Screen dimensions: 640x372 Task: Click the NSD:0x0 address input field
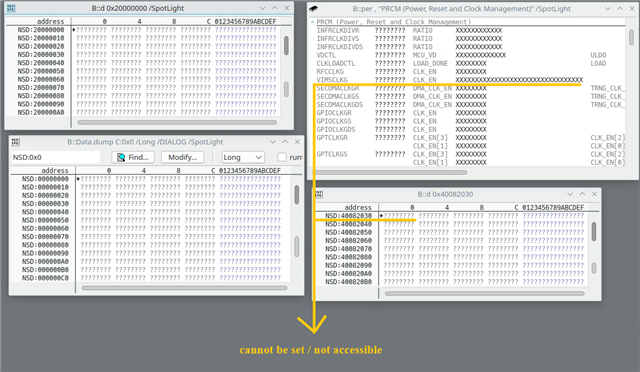click(x=56, y=157)
